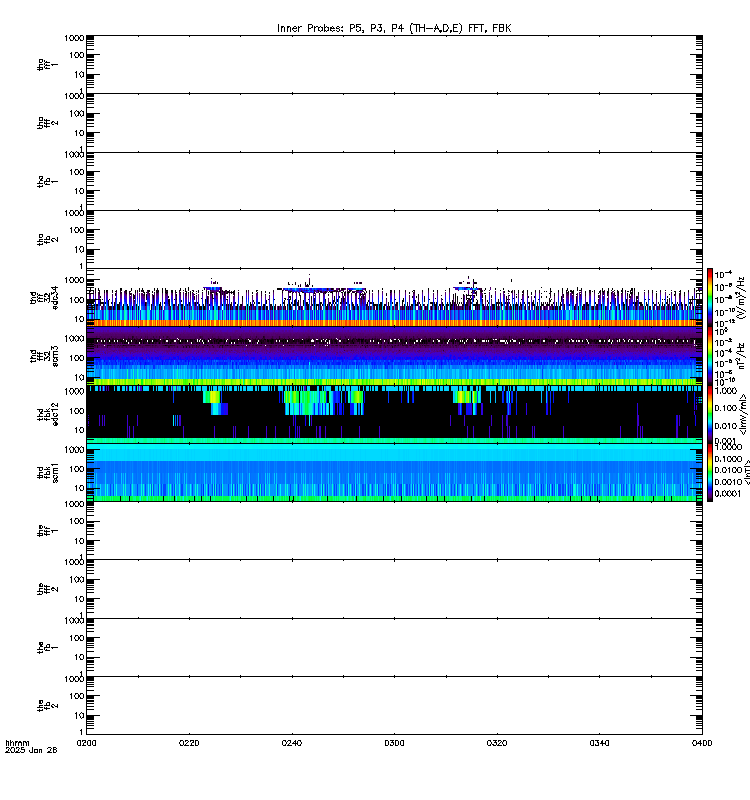The image size is (750, 800).
Task: Click the 'tha ff 1' panel axis label
Action: click(x=47, y=64)
